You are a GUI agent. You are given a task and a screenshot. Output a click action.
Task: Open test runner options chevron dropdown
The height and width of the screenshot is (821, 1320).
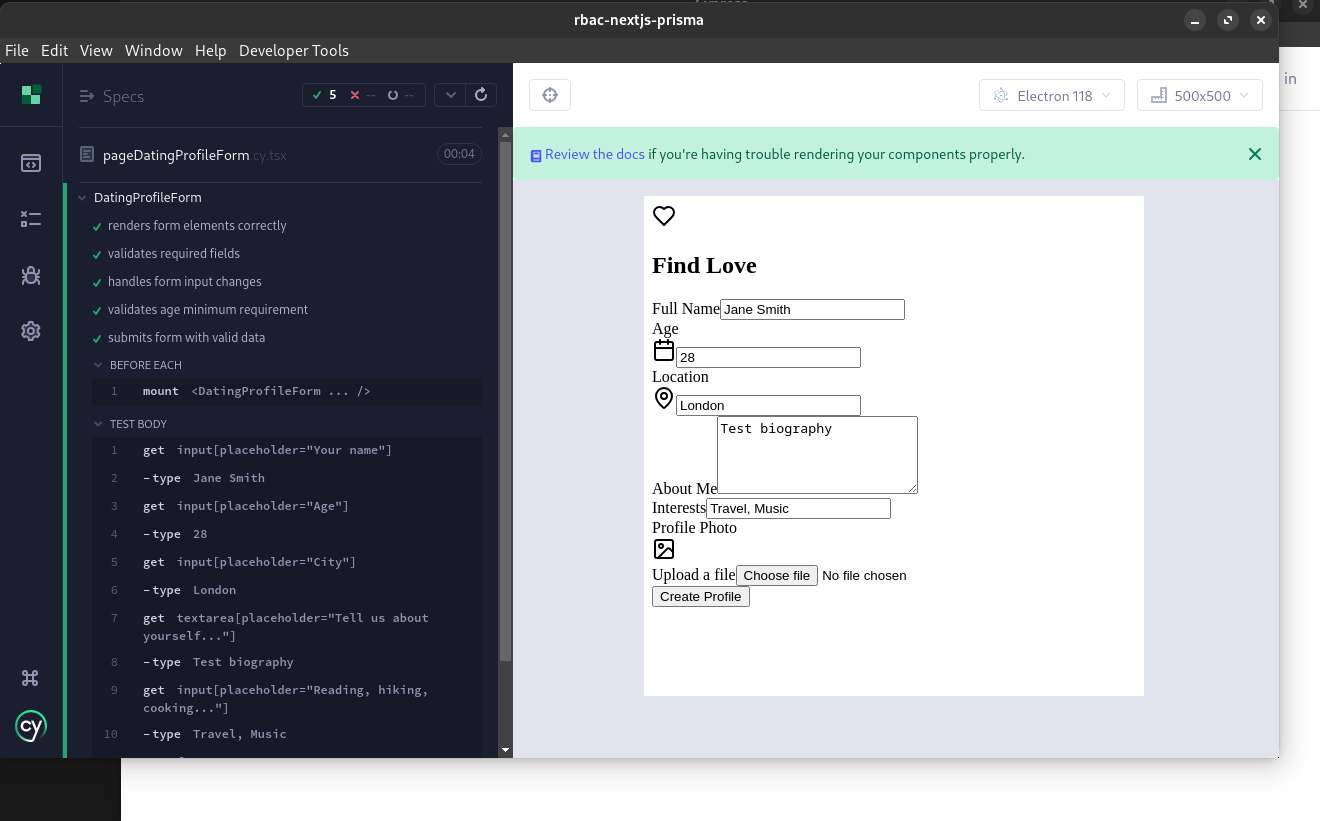(450, 95)
